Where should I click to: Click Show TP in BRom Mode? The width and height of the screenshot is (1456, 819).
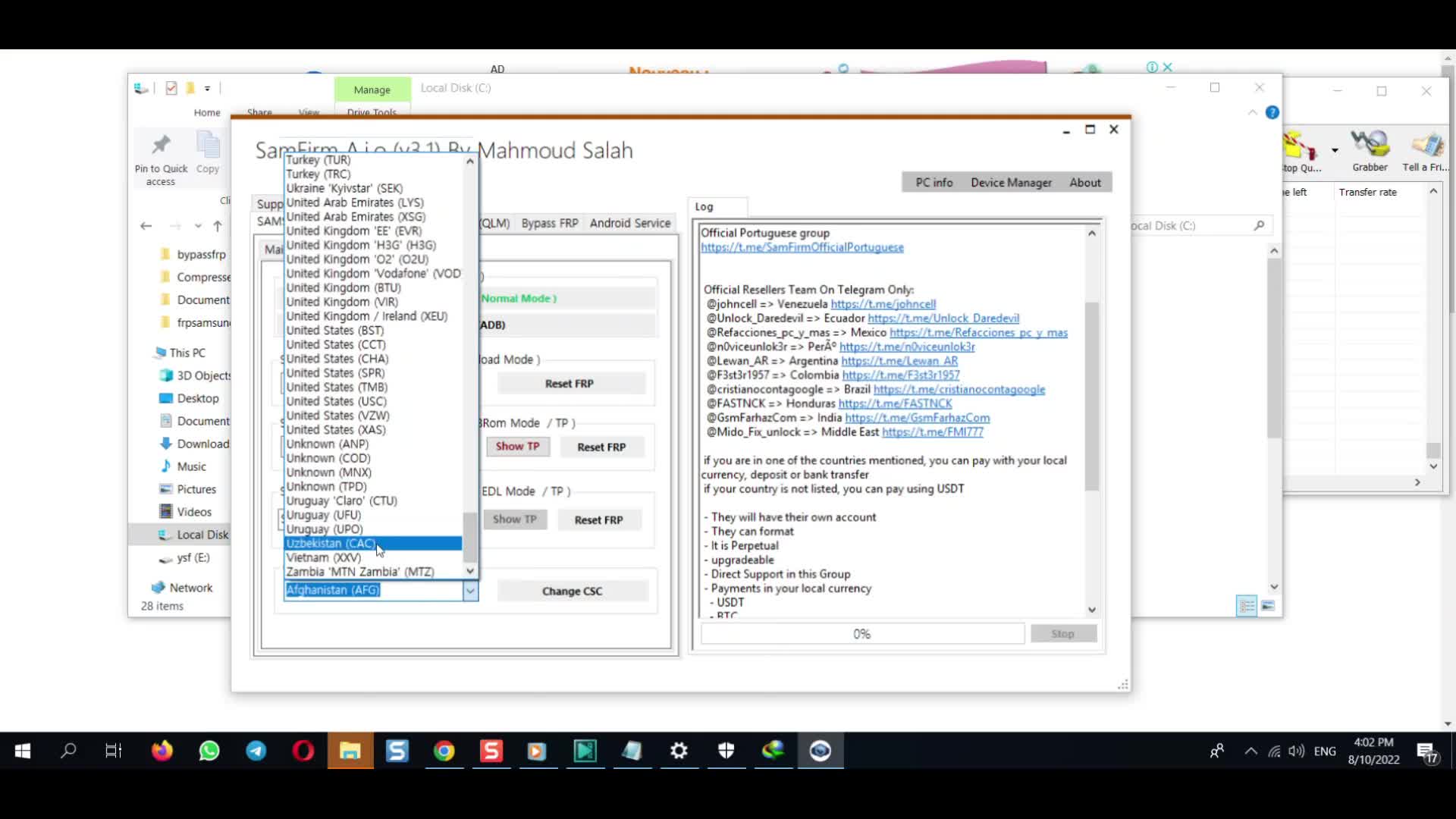coord(517,447)
